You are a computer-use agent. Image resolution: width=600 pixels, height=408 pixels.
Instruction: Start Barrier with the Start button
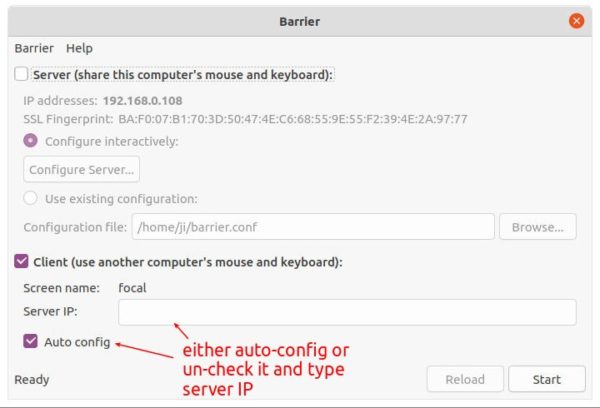pyautogui.click(x=547, y=379)
